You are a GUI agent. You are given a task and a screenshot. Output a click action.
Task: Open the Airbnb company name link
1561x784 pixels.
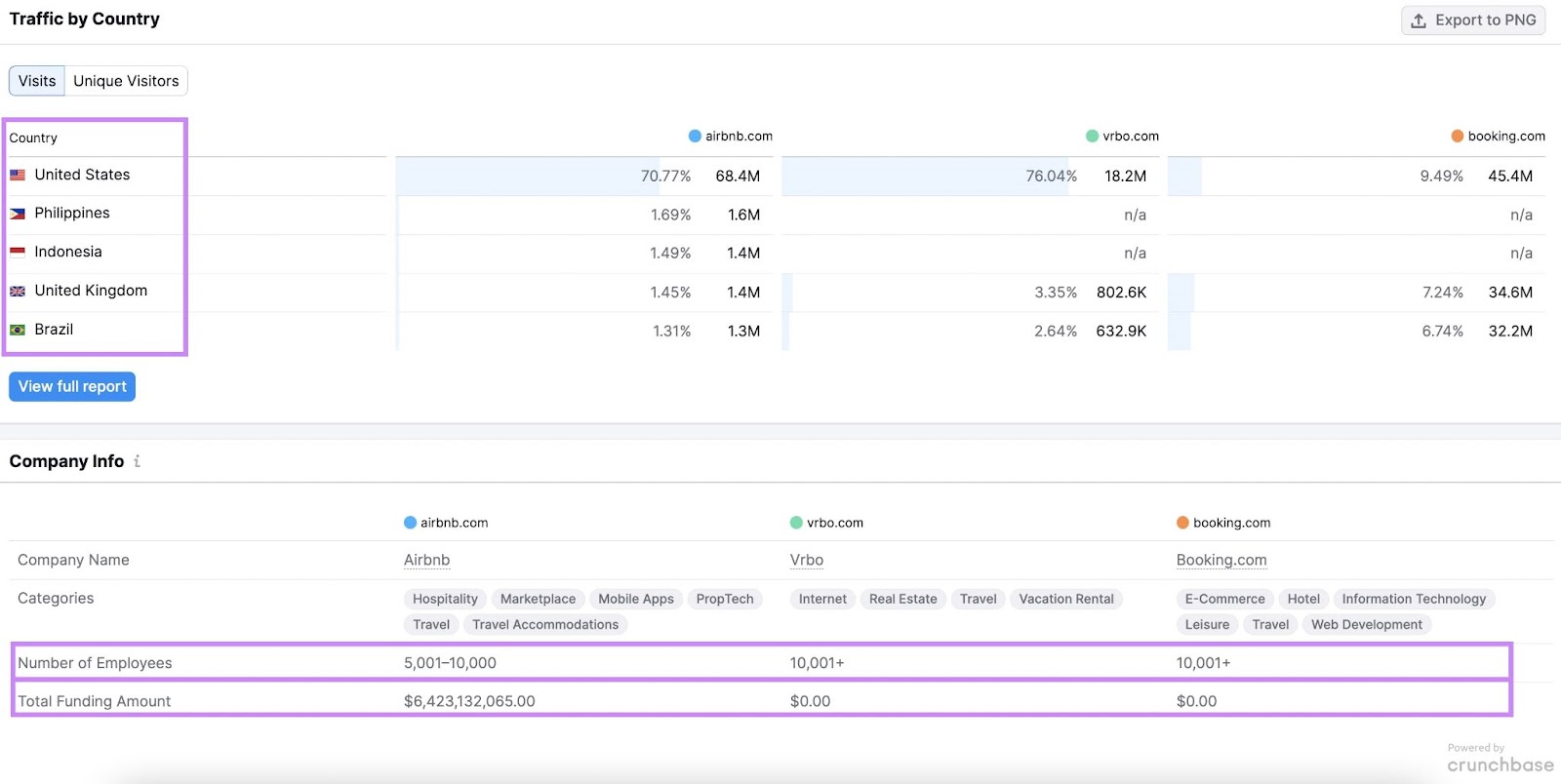click(x=427, y=560)
